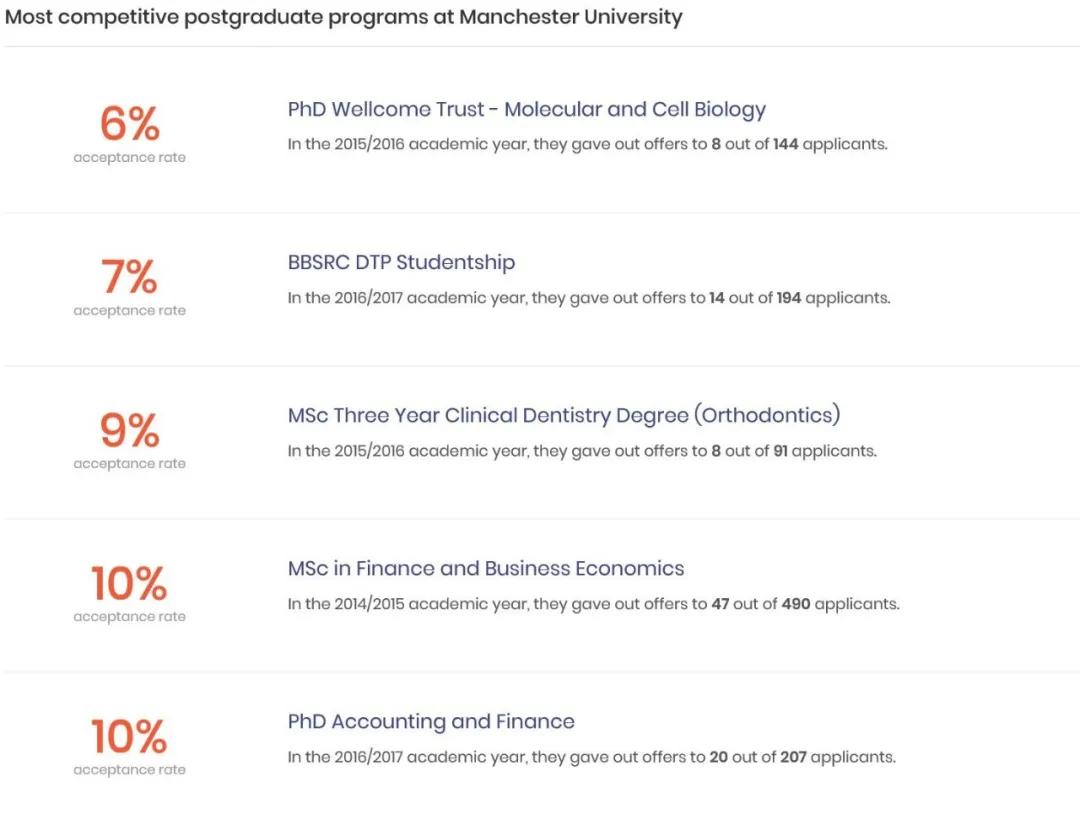Click the 10% rate beside MSc Finance
This screenshot has height=820, width=1080.
point(129,583)
